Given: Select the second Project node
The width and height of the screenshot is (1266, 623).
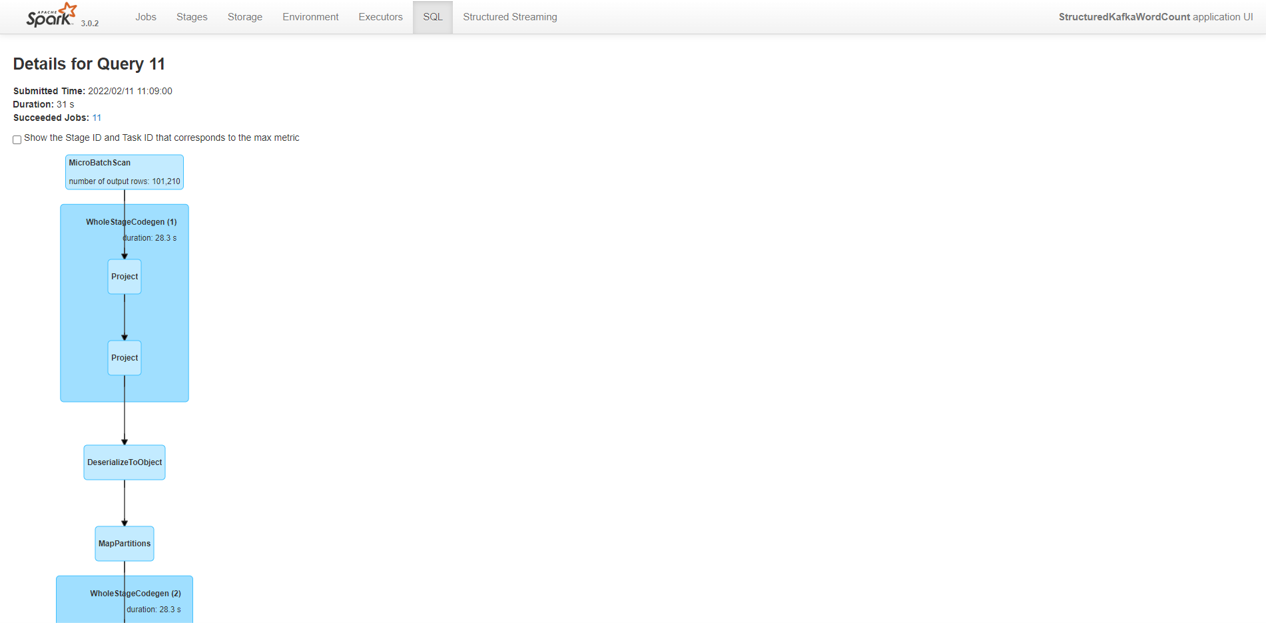Looking at the screenshot, I should (124, 358).
